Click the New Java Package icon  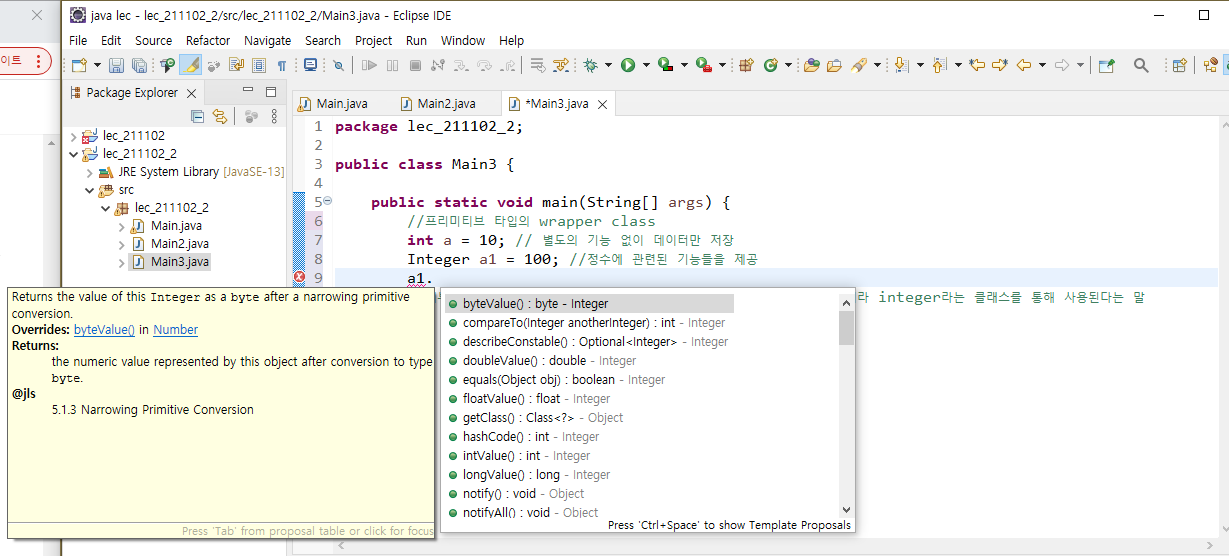(x=746, y=66)
